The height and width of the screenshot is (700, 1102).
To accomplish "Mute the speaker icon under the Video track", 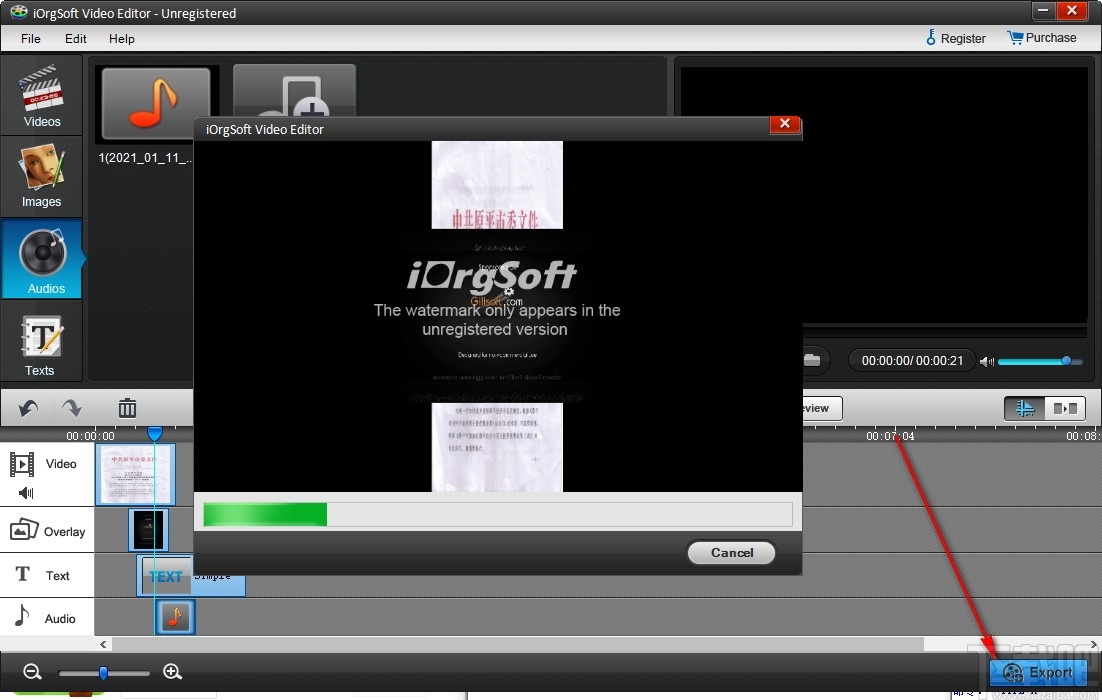I will (22, 492).
